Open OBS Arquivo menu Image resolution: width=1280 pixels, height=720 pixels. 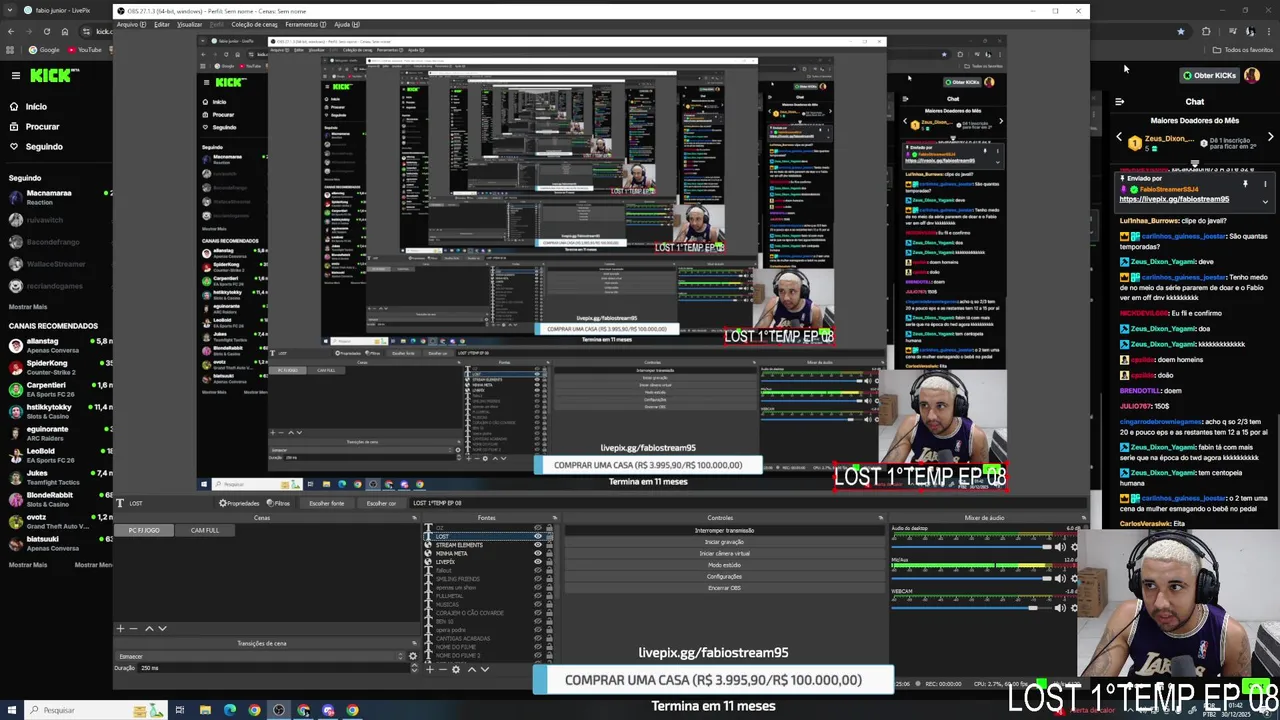(130, 24)
